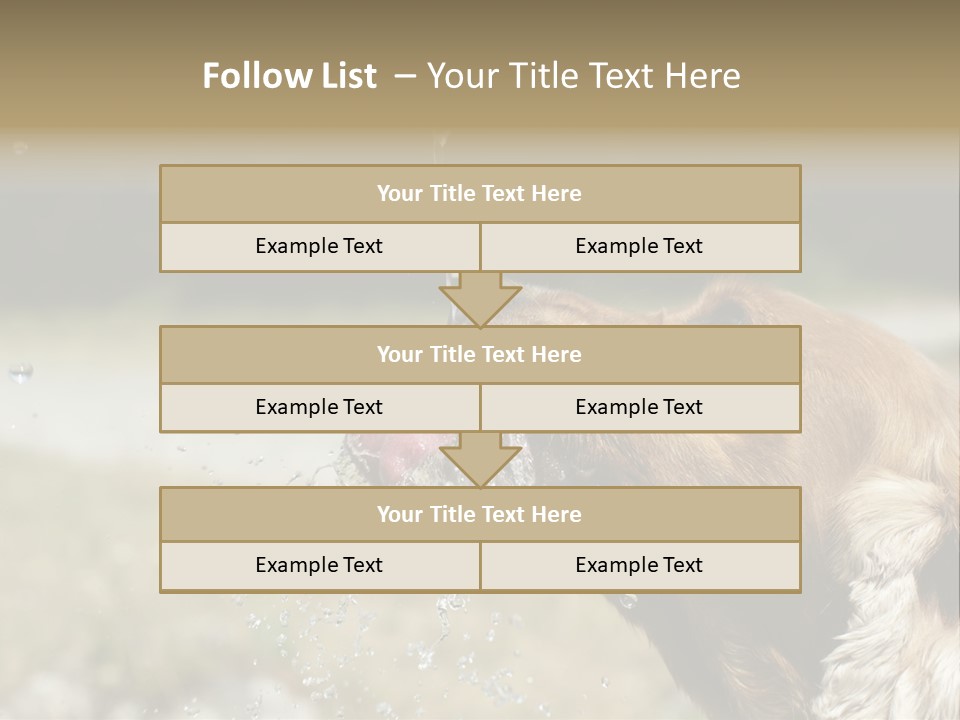960x720 pixels.
Task: Select the second block's "Your Title Text Here" header
Action: tap(480, 354)
